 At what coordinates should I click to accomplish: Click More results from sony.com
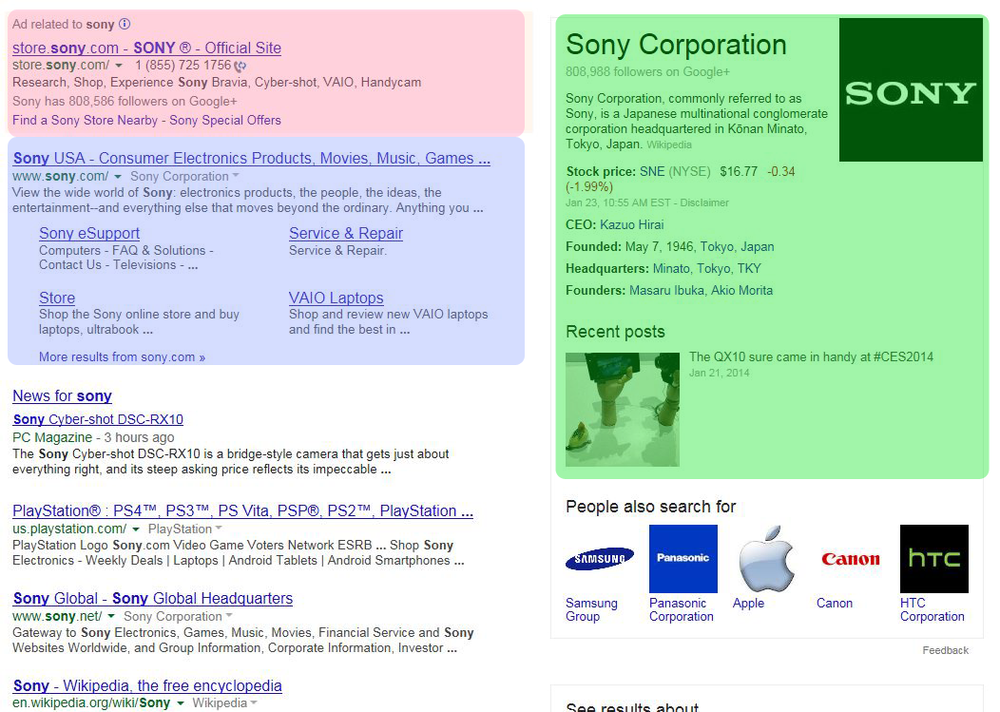coord(122,357)
